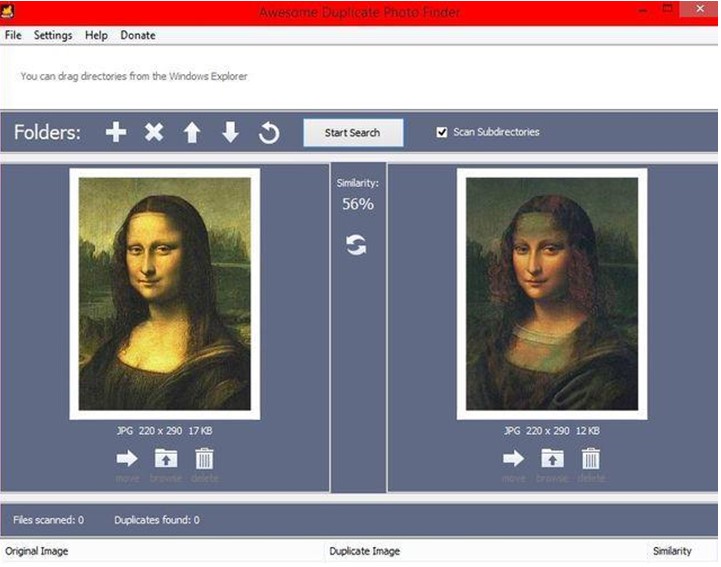The width and height of the screenshot is (721, 567).
Task: Browse location of left 17 KB image
Action: pos(166,458)
